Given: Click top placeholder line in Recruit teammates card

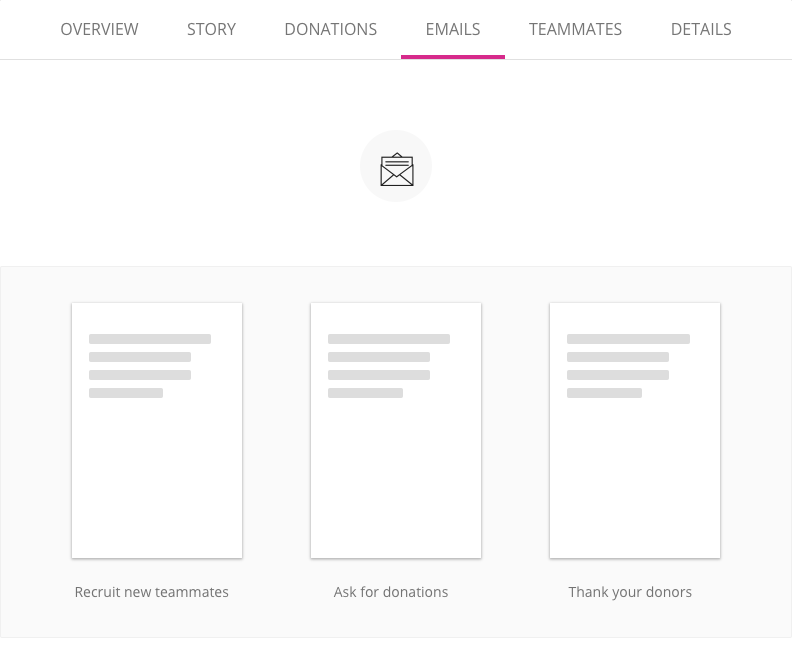Looking at the screenshot, I should click(150, 339).
